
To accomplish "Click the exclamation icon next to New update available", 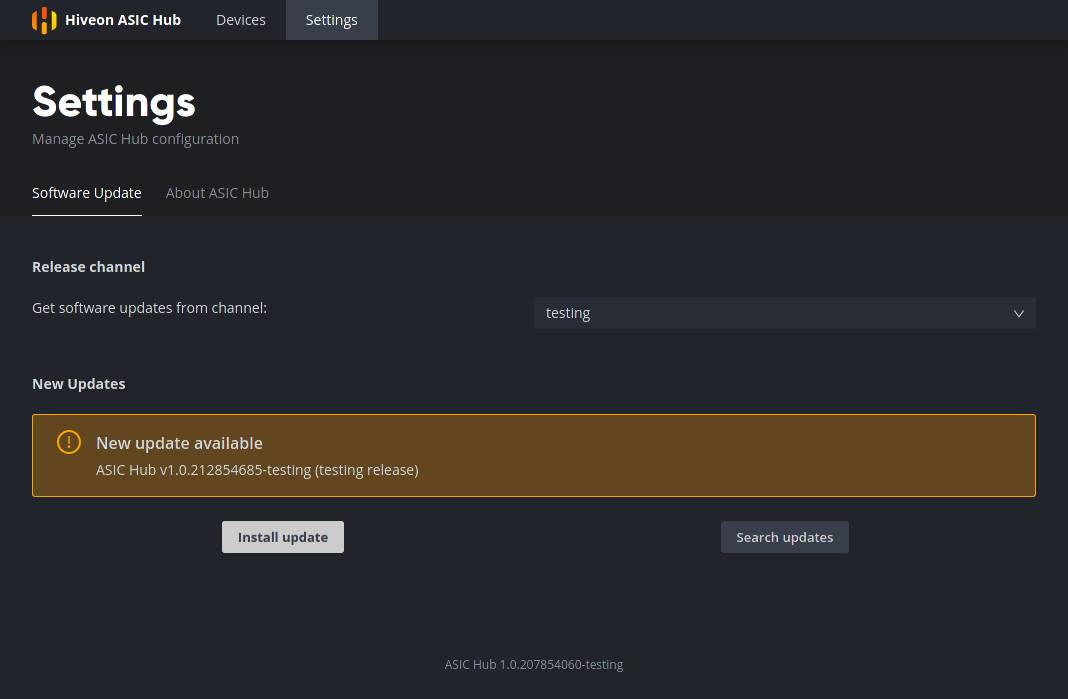I will coord(69,442).
